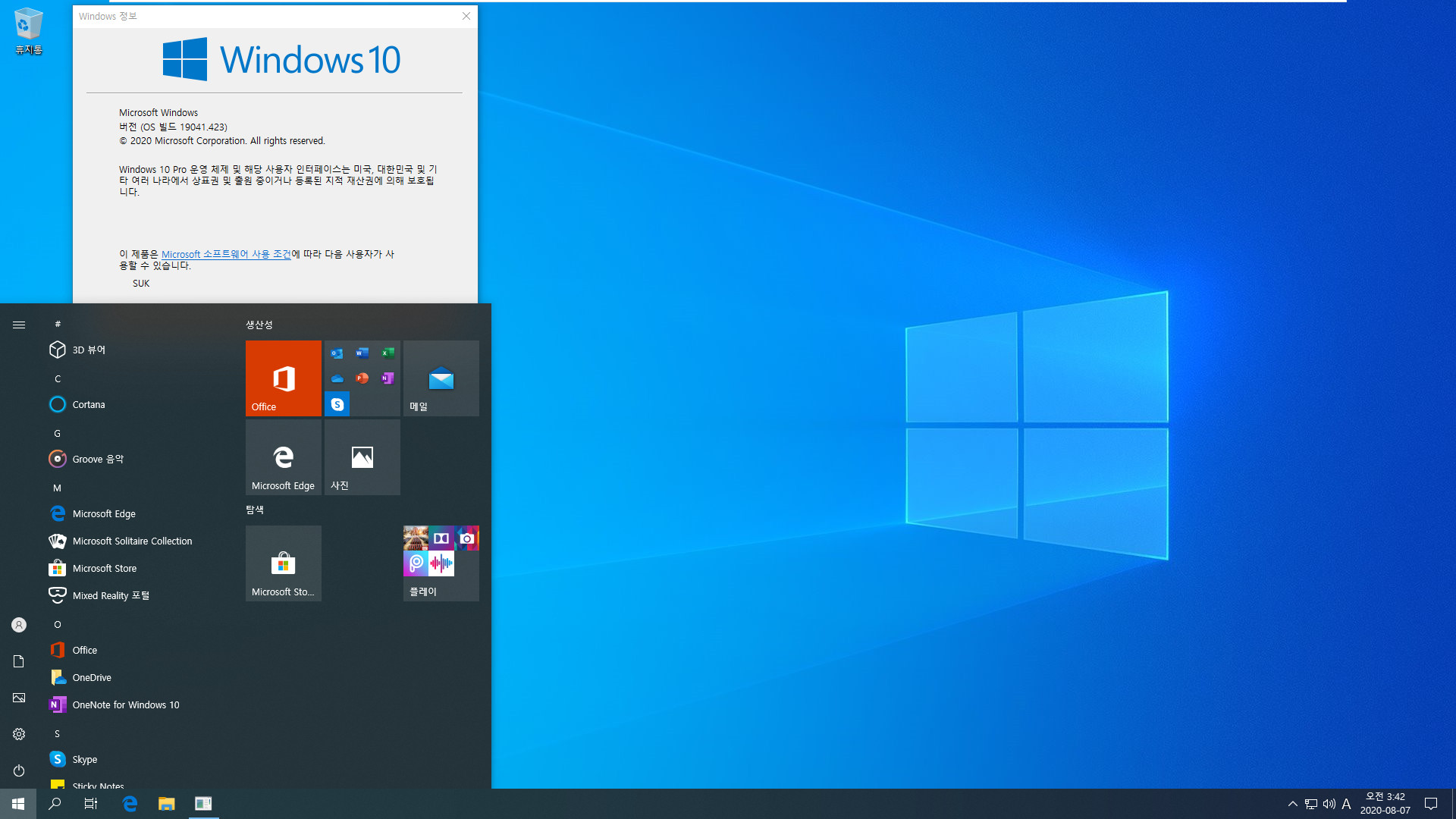The image size is (1456, 819).
Task: Expand the Start menu hamburger
Action: (x=19, y=325)
